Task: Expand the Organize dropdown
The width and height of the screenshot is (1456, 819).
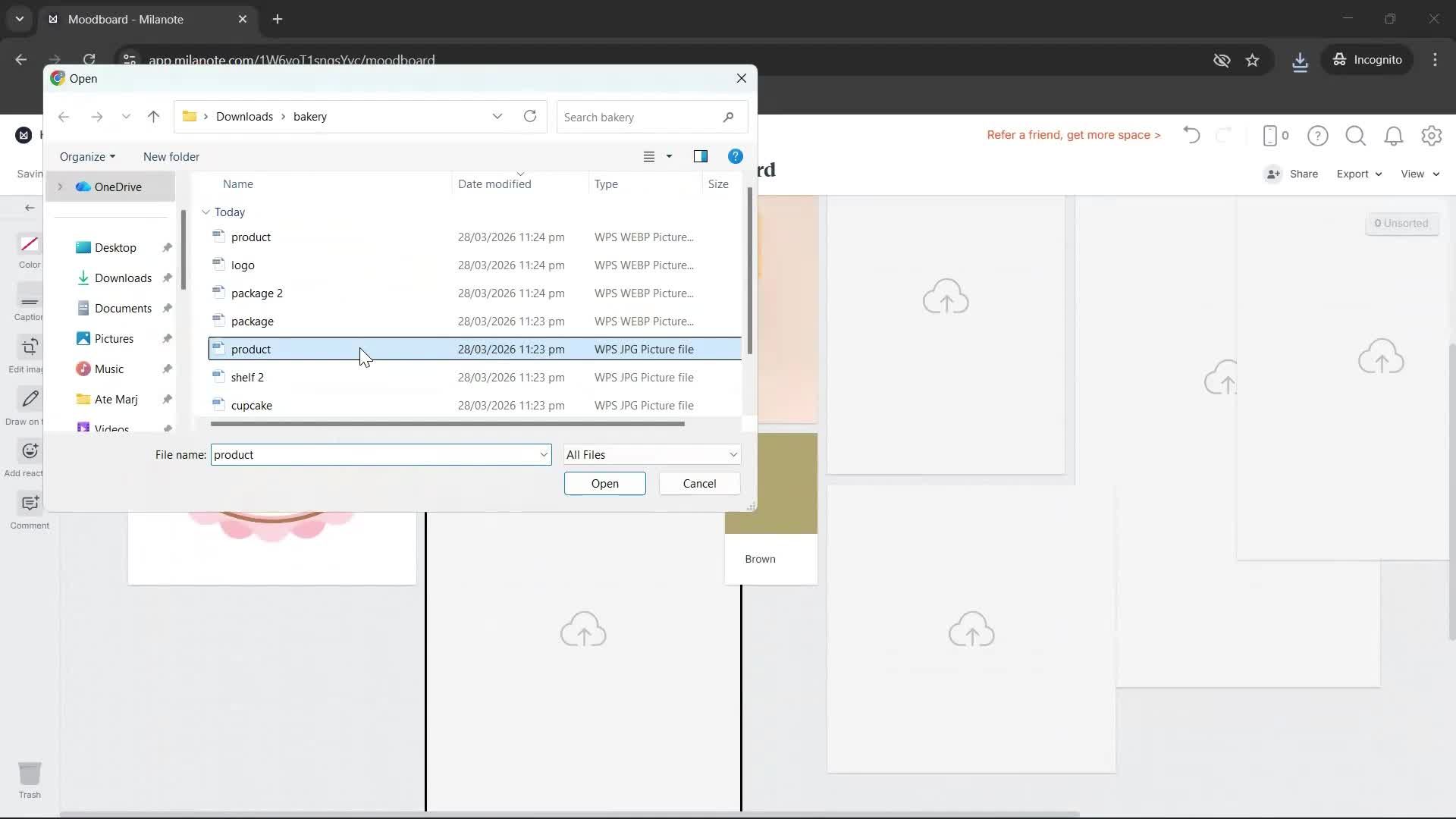Action: (x=86, y=156)
